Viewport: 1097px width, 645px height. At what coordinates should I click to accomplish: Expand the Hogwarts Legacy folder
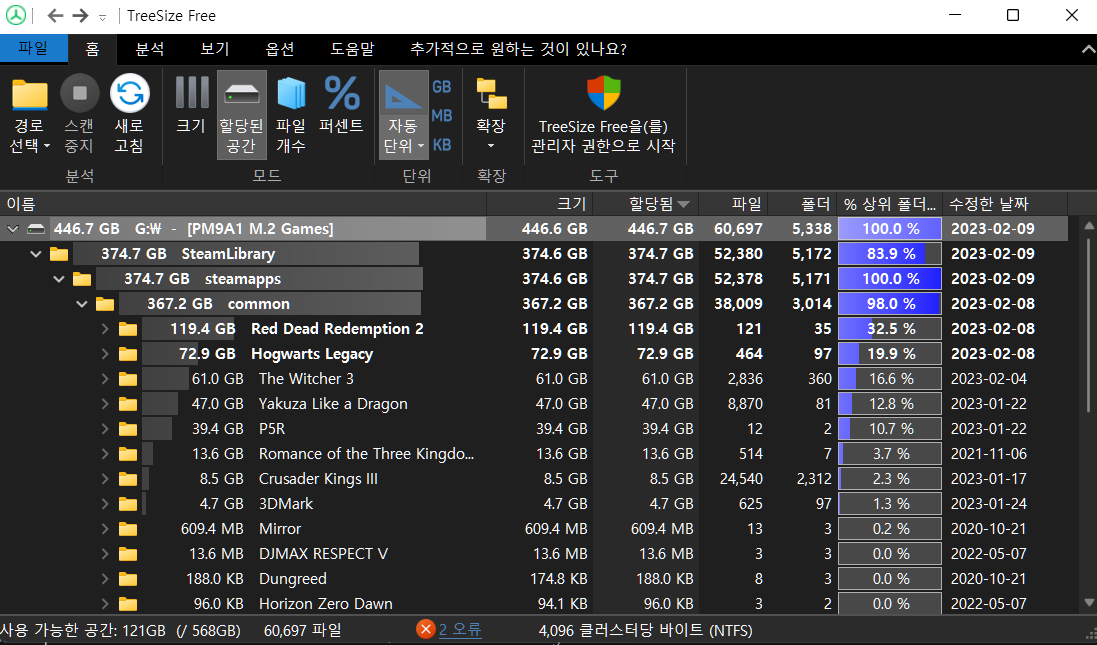(105, 354)
